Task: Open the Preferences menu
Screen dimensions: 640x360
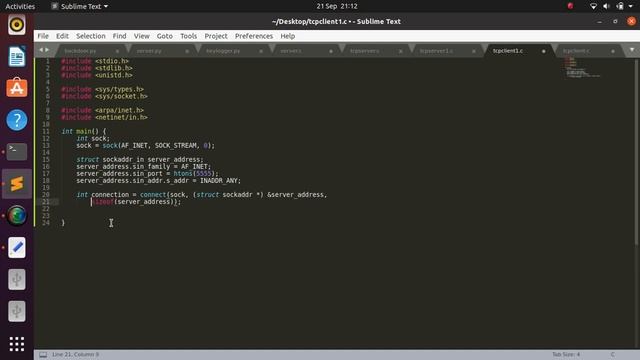Action: [x=253, y=36]
